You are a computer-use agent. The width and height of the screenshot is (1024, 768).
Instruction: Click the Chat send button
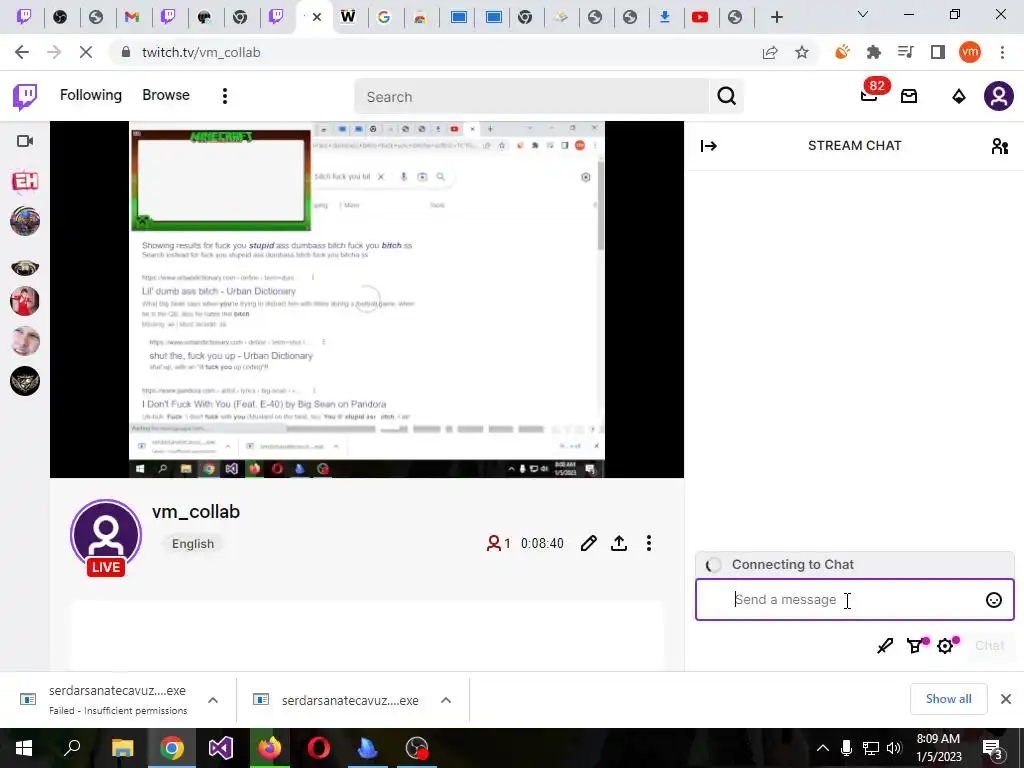pos(989,646)
